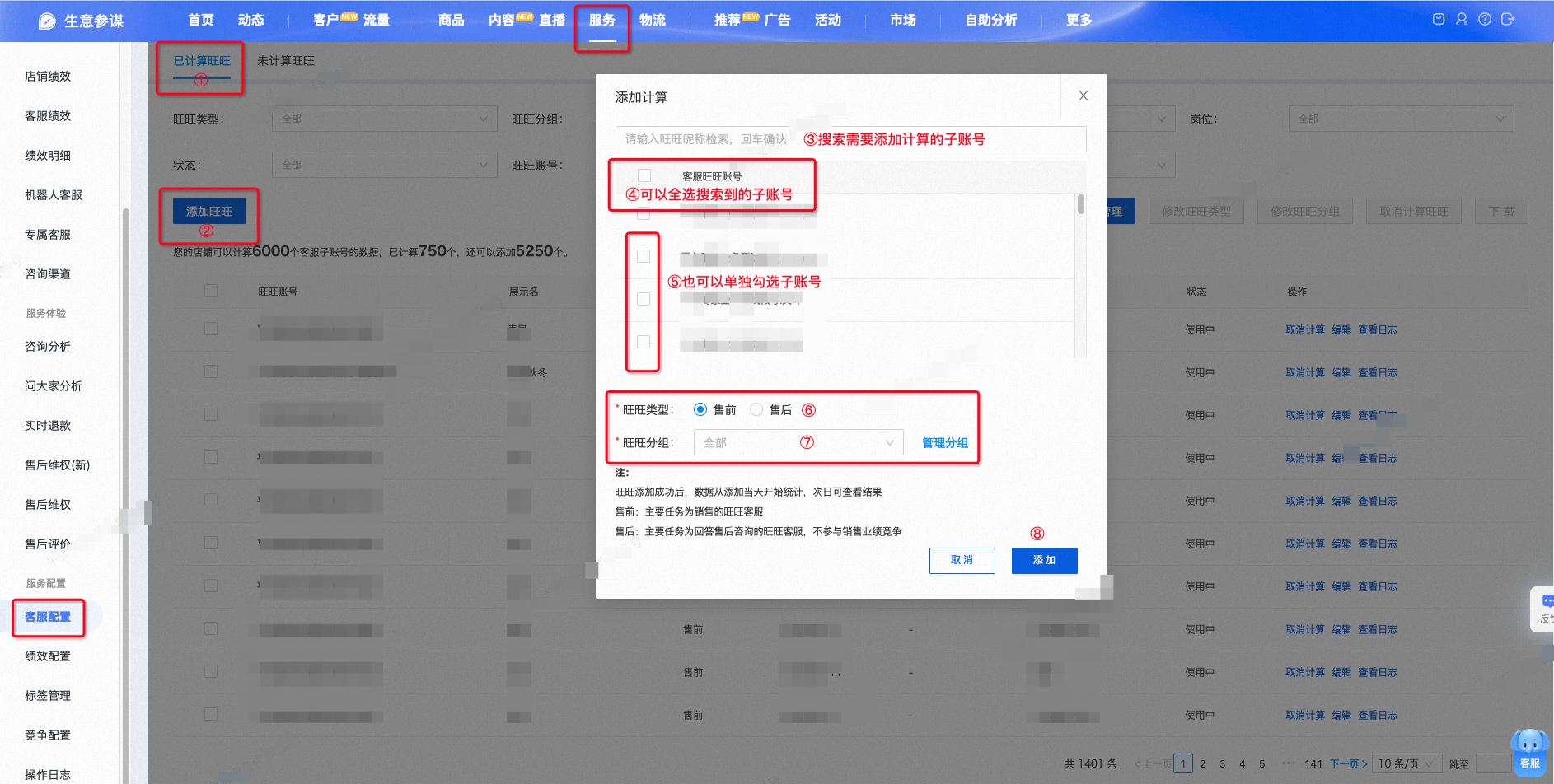Screen dimensions: 1554x784
Task: Select the 售后 radio option
Action: [756, 409]
